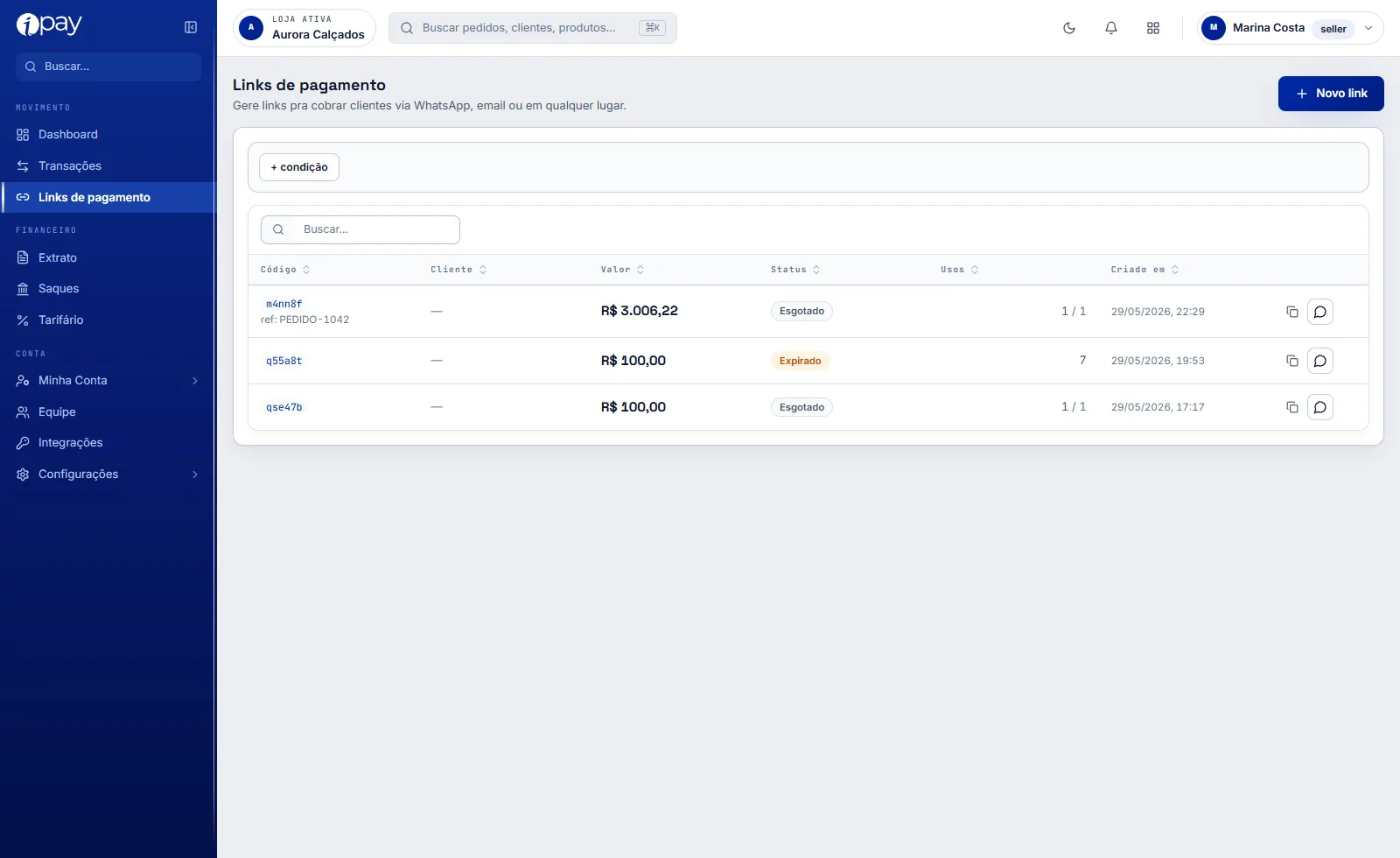
Task: Click the R$ 3.006,22 value
Action: pos(640,311)
